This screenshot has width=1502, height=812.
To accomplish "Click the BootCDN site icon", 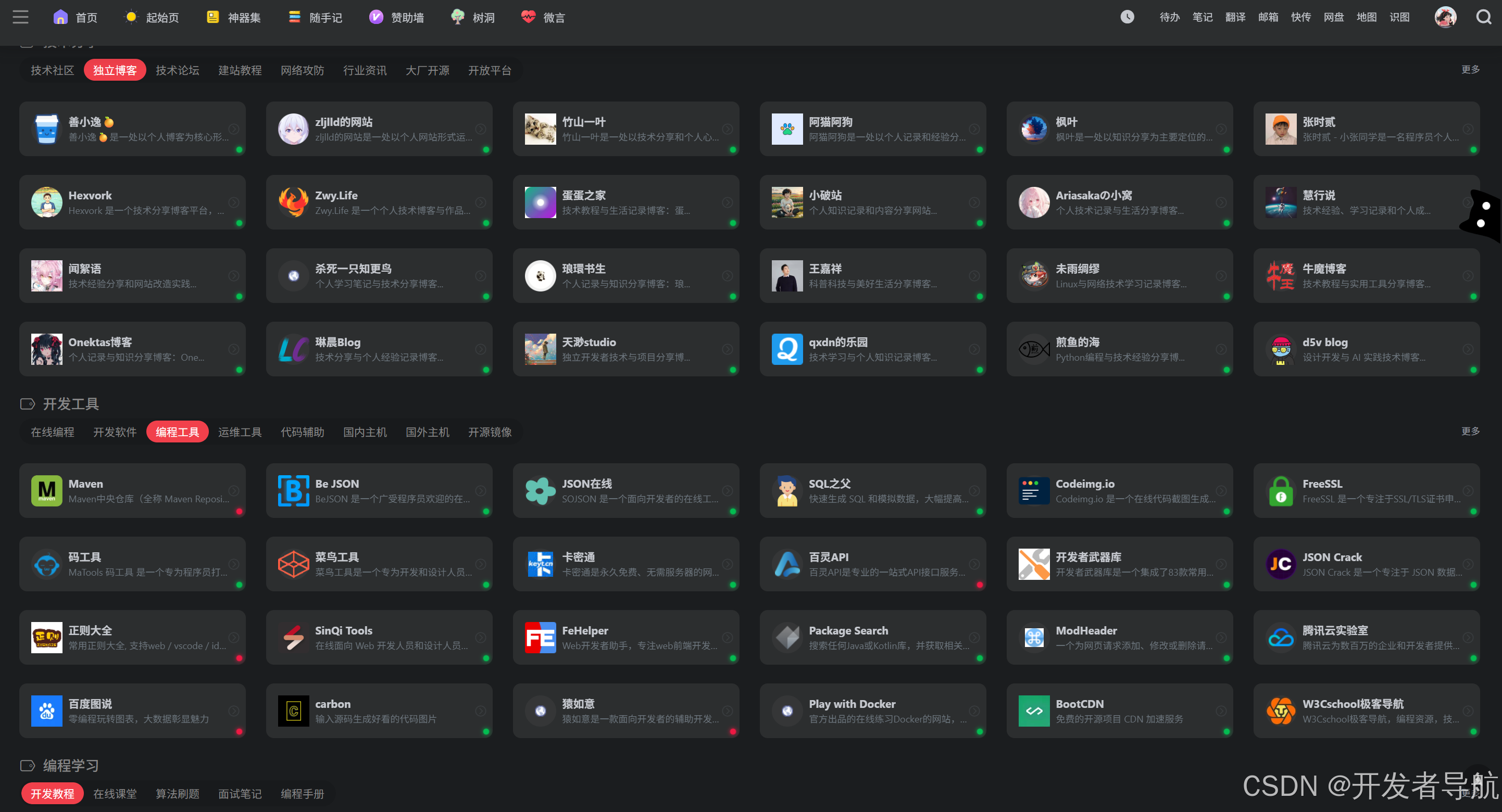I will click(1034, 711).
